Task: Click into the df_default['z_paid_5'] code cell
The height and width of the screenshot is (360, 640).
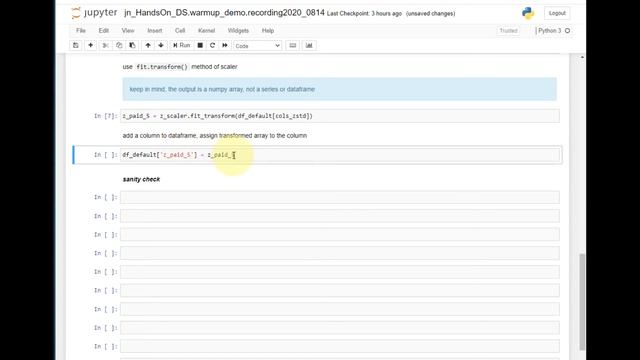Action: pyautogui.click(x=340, y=155)
